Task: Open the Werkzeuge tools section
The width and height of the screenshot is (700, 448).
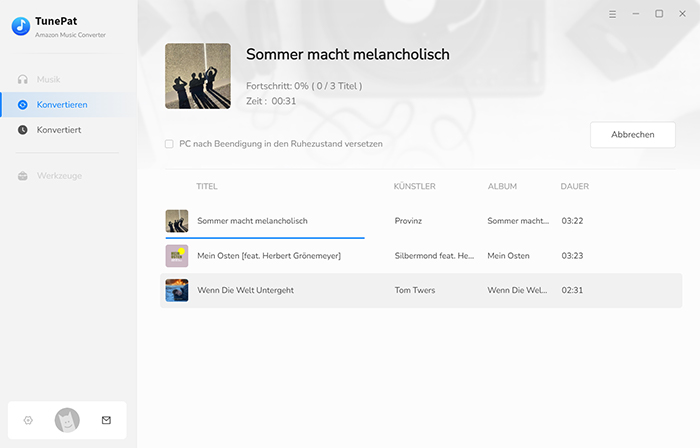Action: tap(59, 176)
